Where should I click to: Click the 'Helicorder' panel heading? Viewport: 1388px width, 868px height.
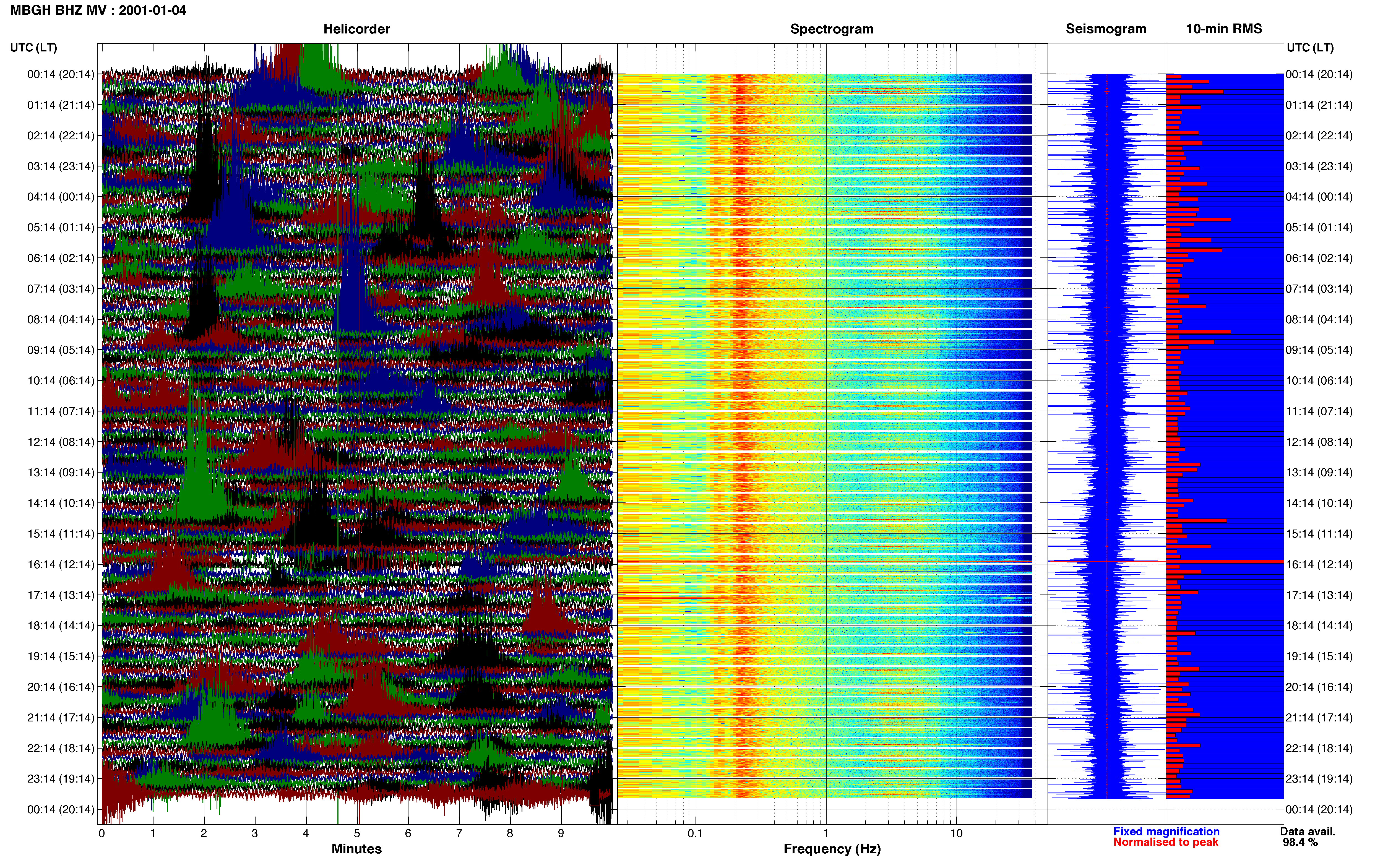click(356, 29)
